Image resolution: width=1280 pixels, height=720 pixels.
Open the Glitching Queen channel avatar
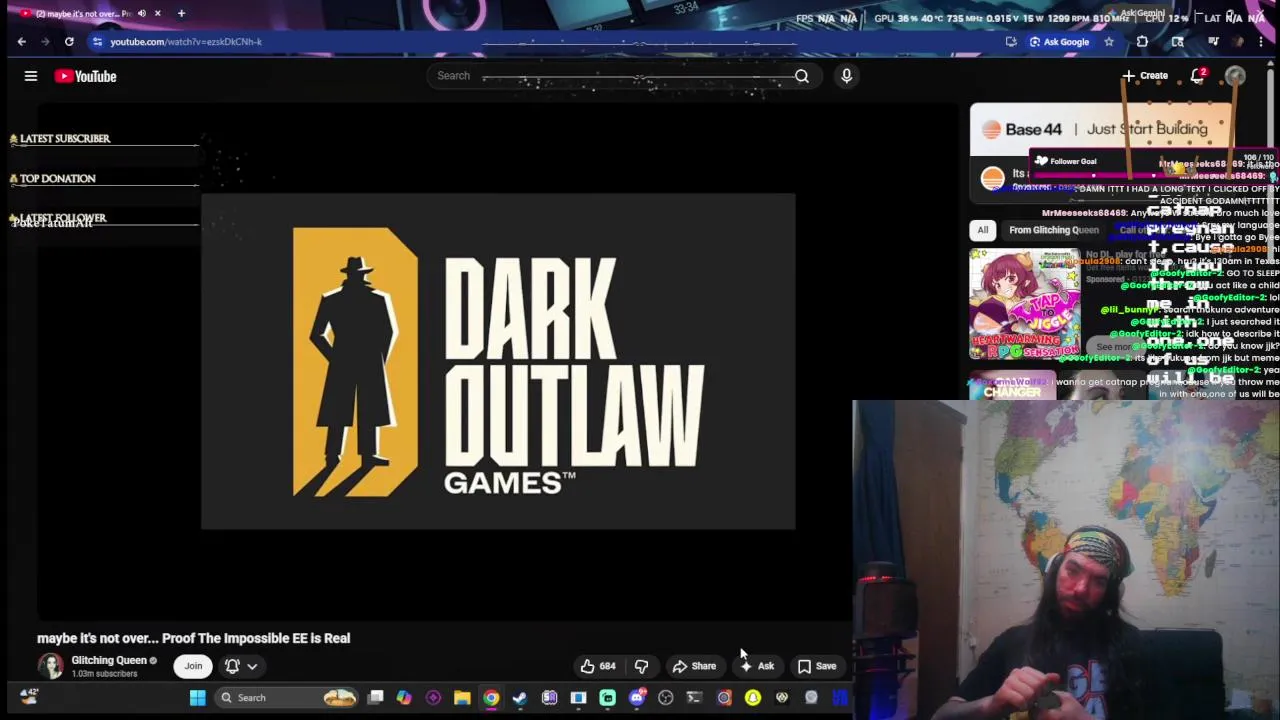point(50,666)
